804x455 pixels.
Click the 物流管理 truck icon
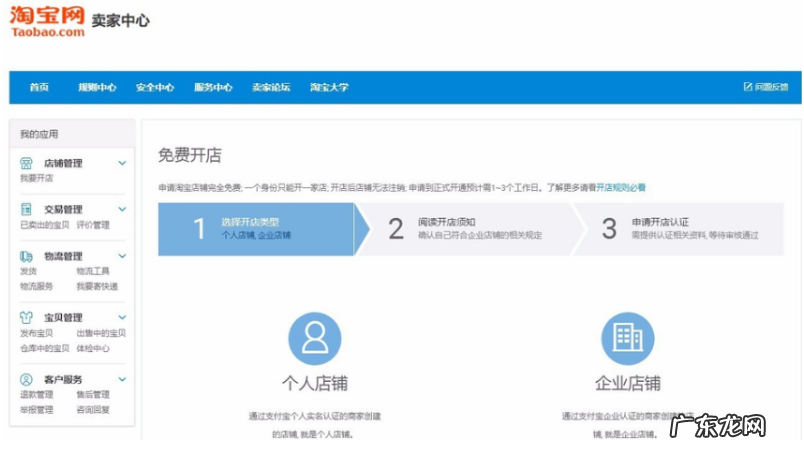(26, 256)
